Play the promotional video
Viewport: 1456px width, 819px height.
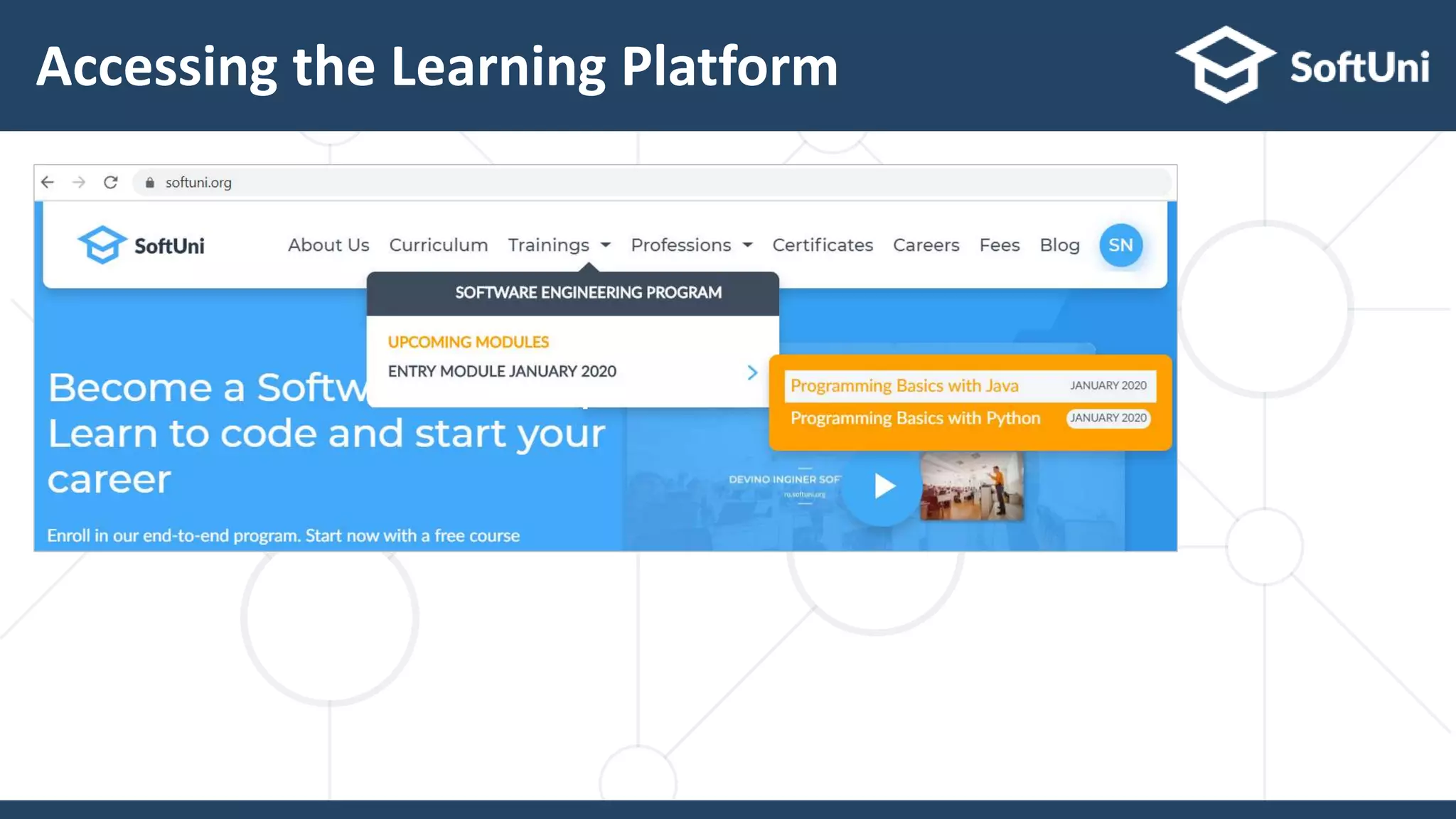(x=882, y=487)
